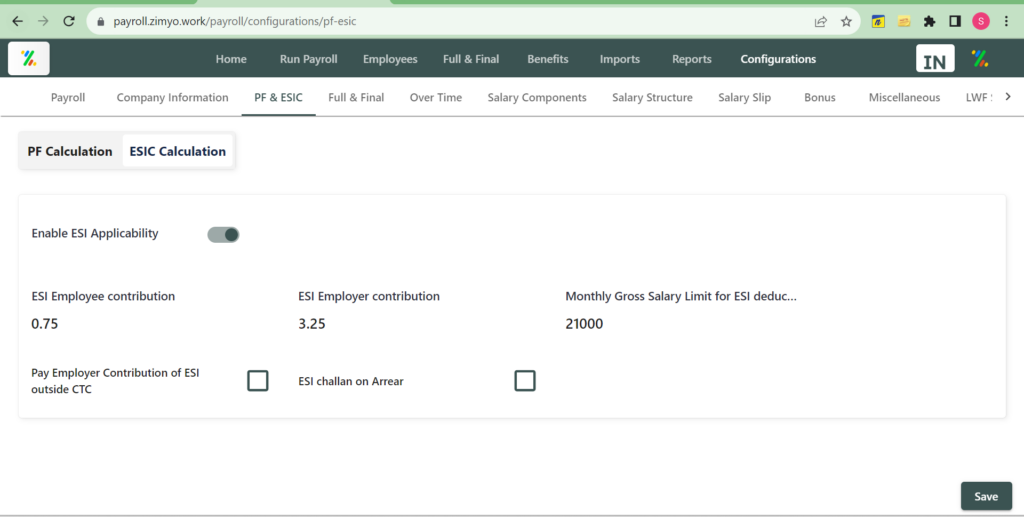This screenshot has width=1024, height=517.
Task: Switch to PF Calculation view
Action: click(x=70, y=151)
